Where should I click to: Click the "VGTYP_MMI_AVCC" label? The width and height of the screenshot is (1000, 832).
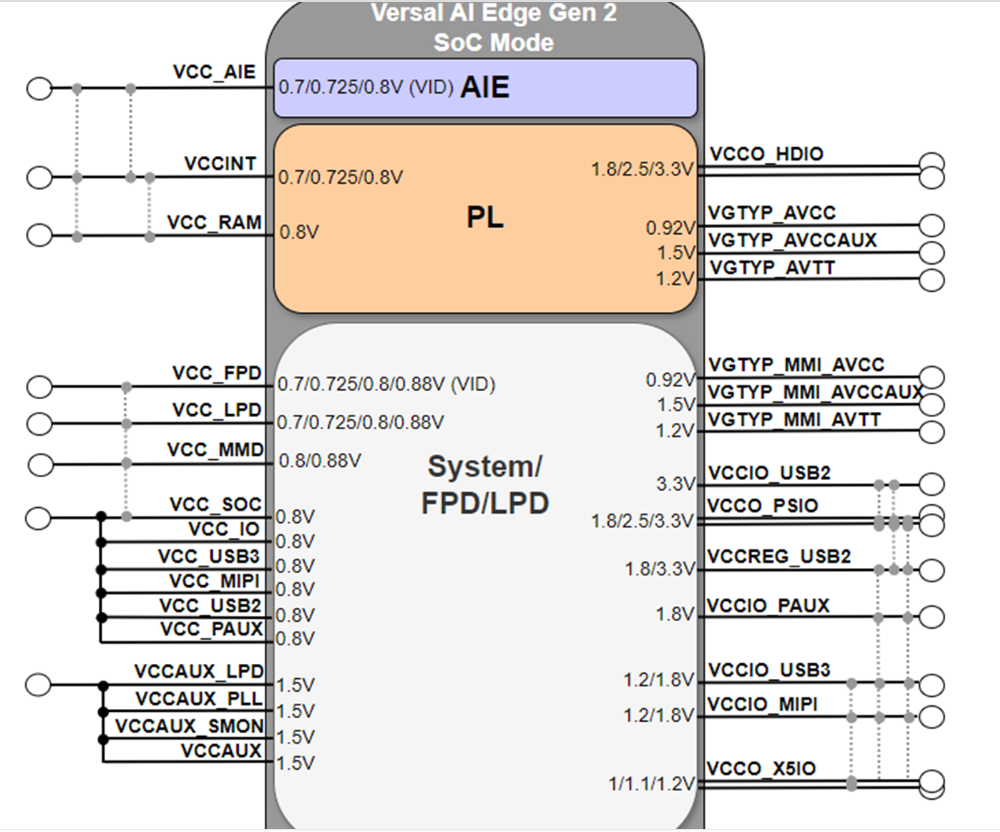point(797,365)
